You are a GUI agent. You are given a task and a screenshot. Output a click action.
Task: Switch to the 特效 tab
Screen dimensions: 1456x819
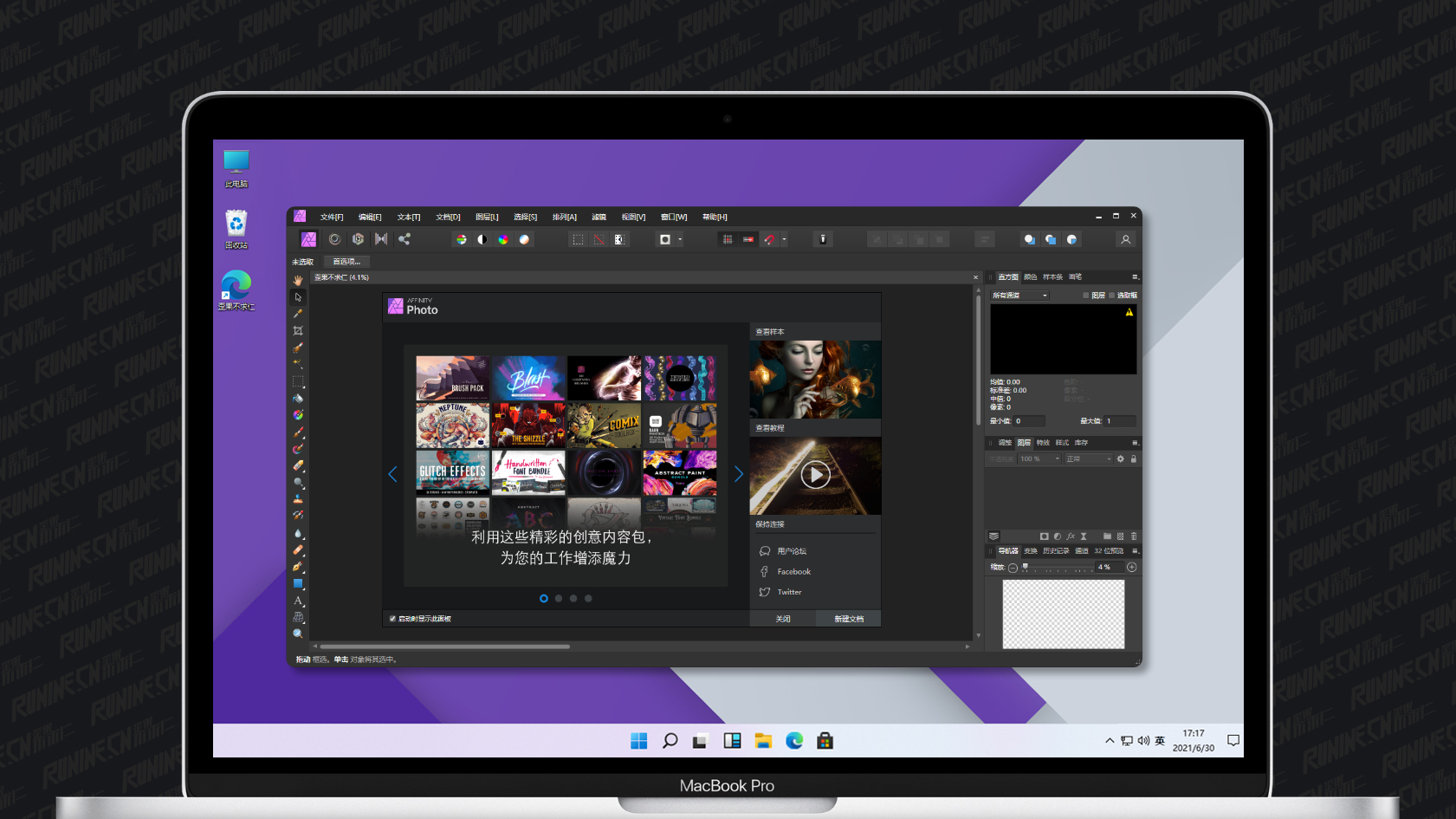[x=1043, y=443]
